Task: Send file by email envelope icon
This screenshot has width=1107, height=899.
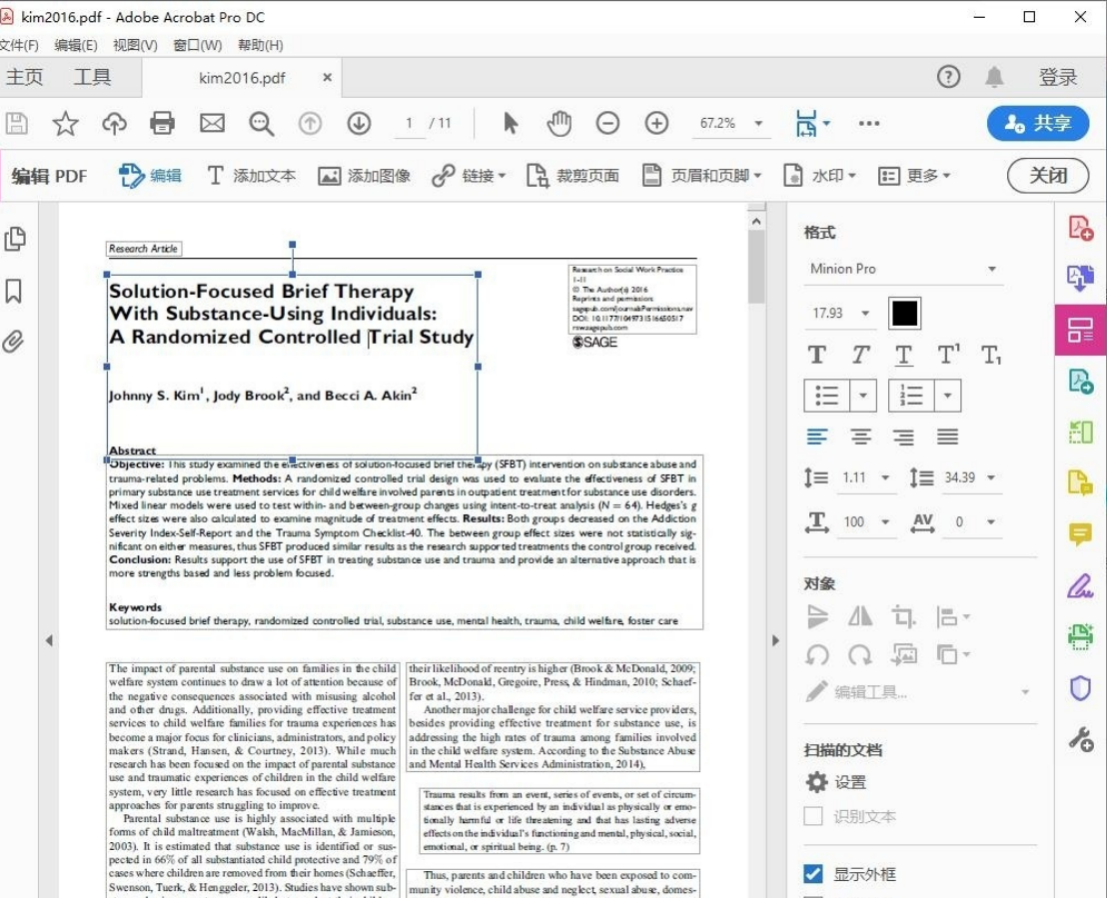Action: [x=212, y=124]
